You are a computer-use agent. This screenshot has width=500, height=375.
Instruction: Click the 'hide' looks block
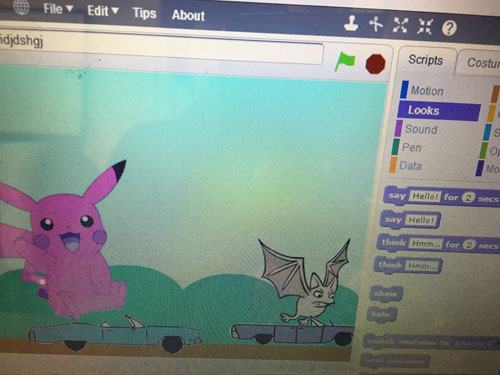coord(382,314)
